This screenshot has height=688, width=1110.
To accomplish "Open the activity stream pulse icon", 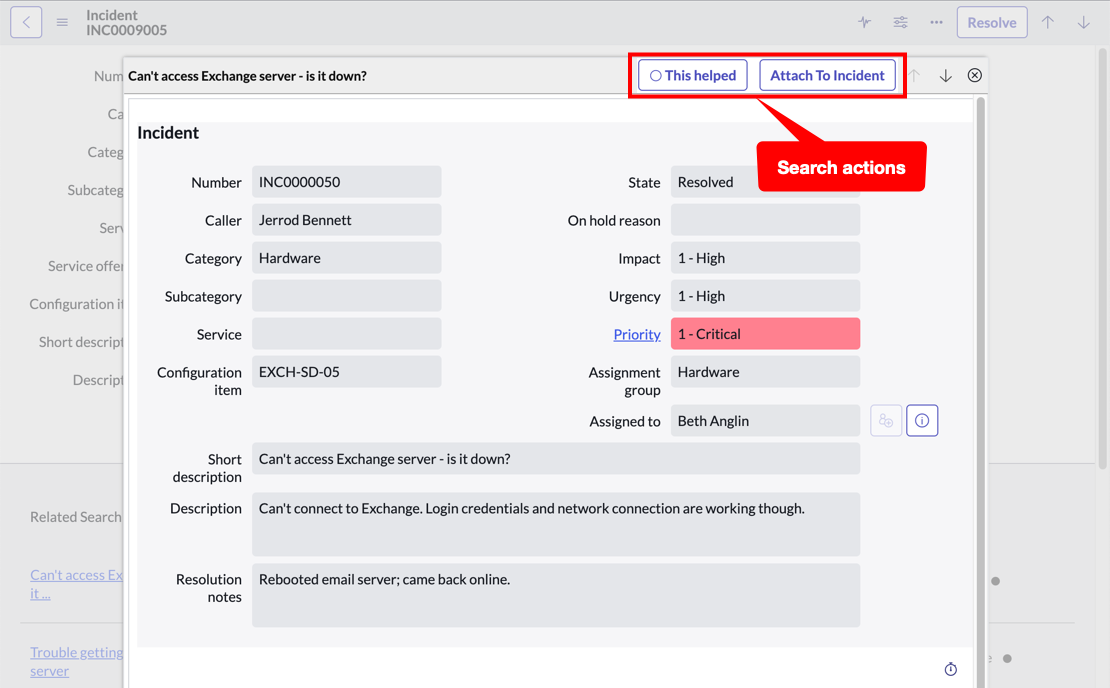I will (x=864, y=23).
